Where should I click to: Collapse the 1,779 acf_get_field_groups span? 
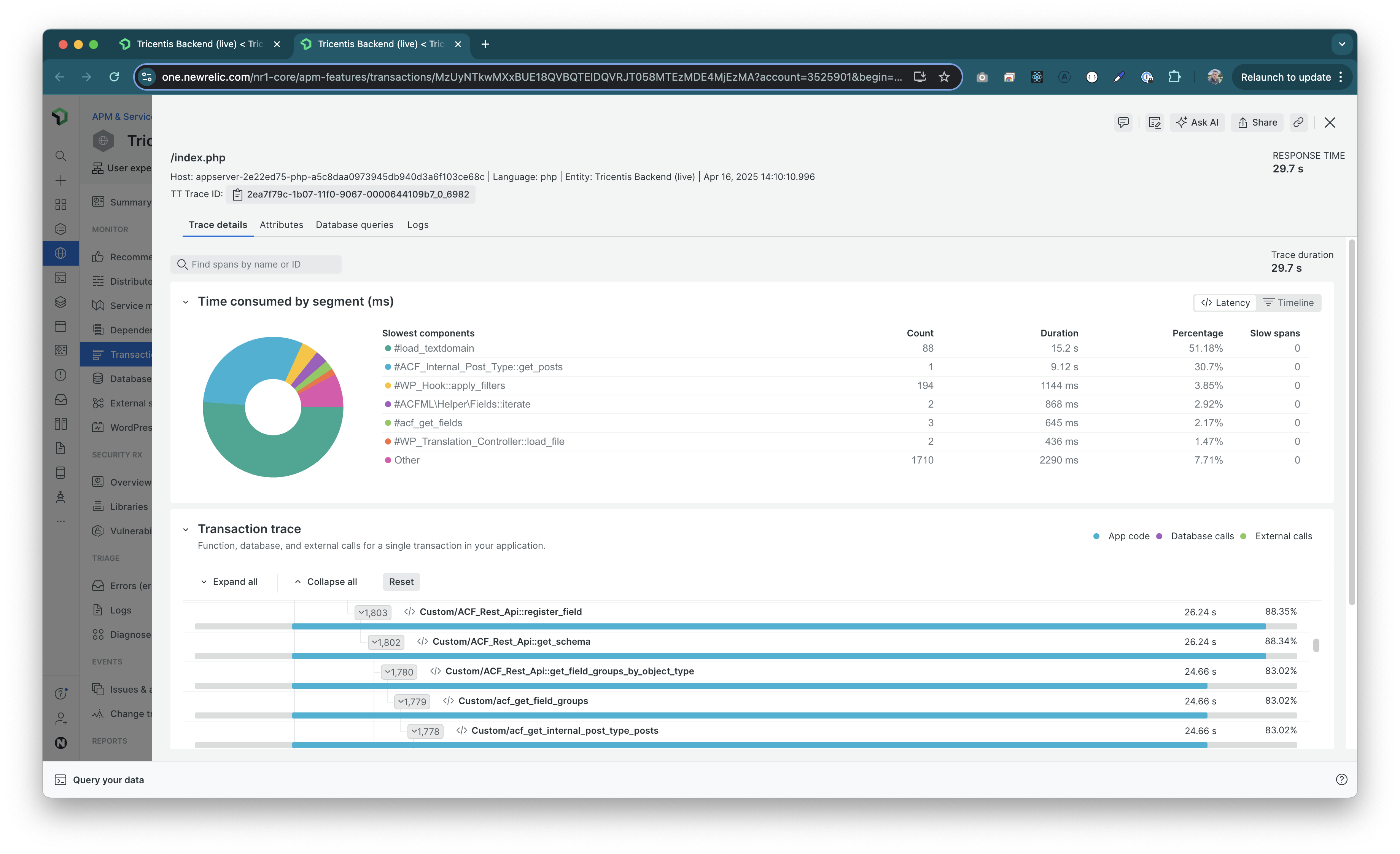412,702
